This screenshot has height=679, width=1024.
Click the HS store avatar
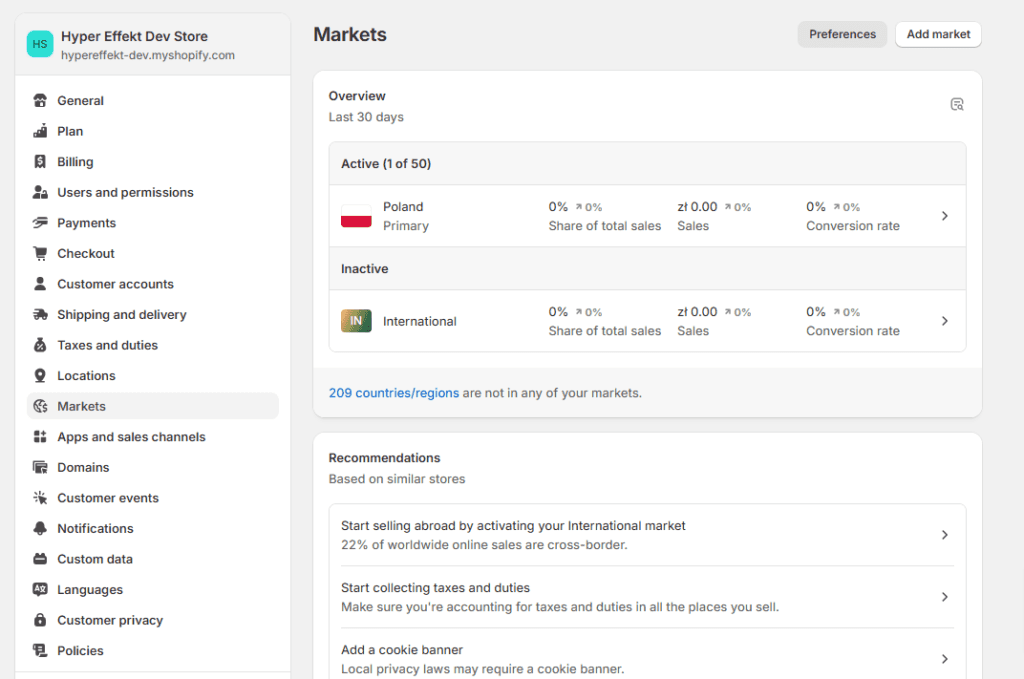pos(40,44)
